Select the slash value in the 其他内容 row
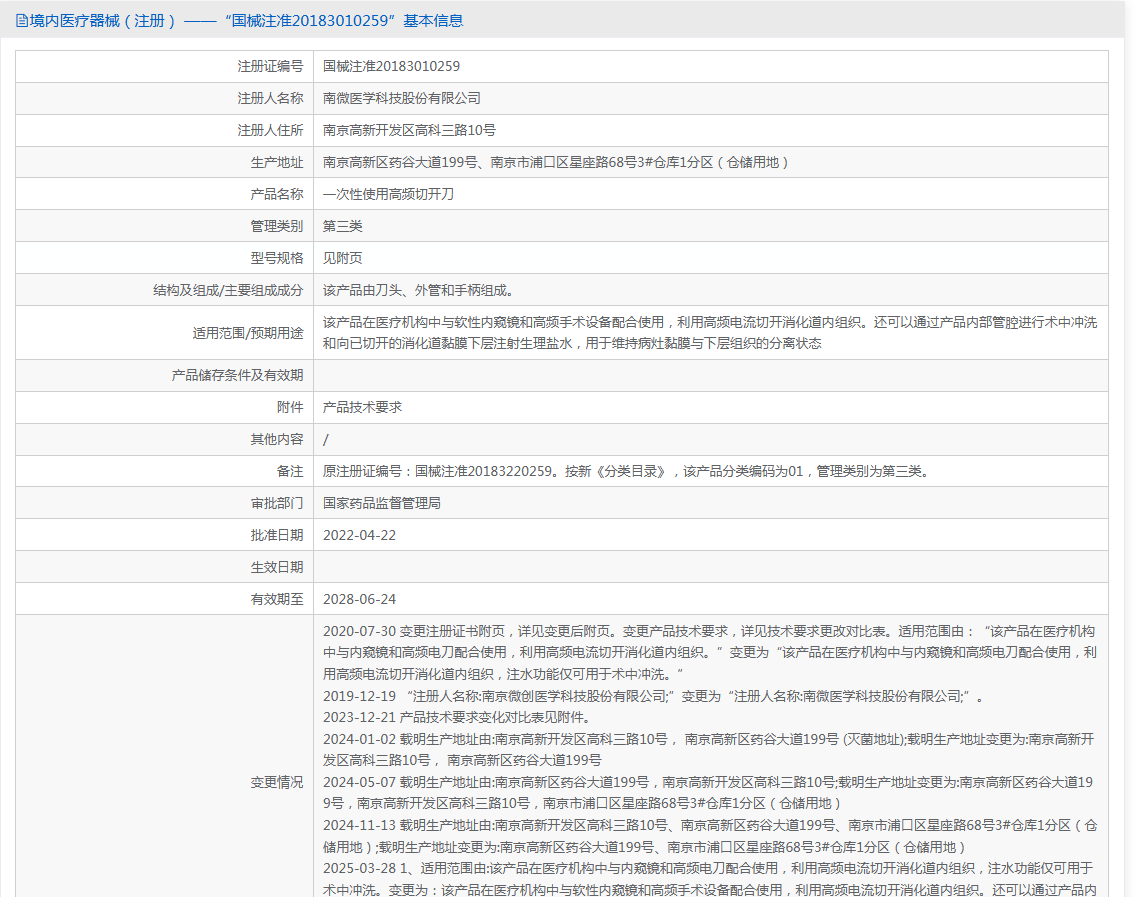Image resolution: width=1143 pixels, height=897 pixels. click(x=326, y=439)
